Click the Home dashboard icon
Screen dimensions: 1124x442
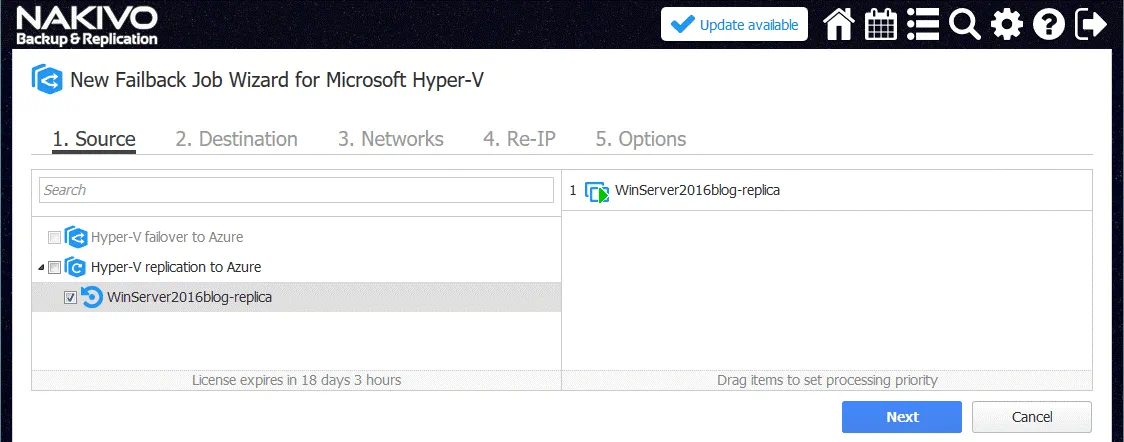tap(839, 25)
